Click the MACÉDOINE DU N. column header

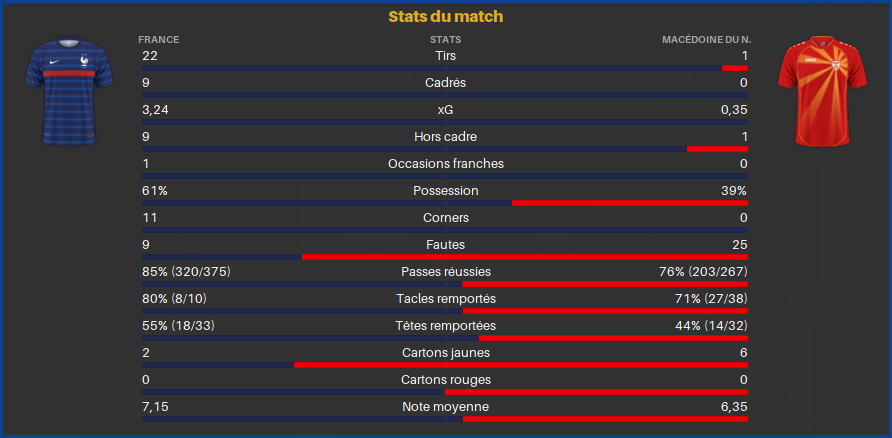click(707, 40)
